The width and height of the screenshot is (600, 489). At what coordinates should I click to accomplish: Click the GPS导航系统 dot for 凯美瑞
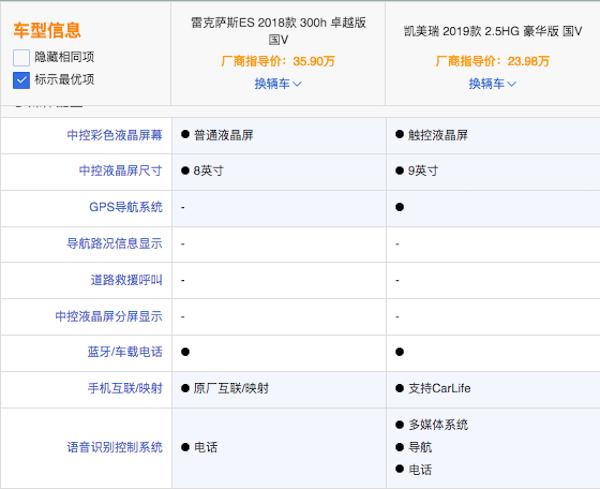[x=399, y=207]
